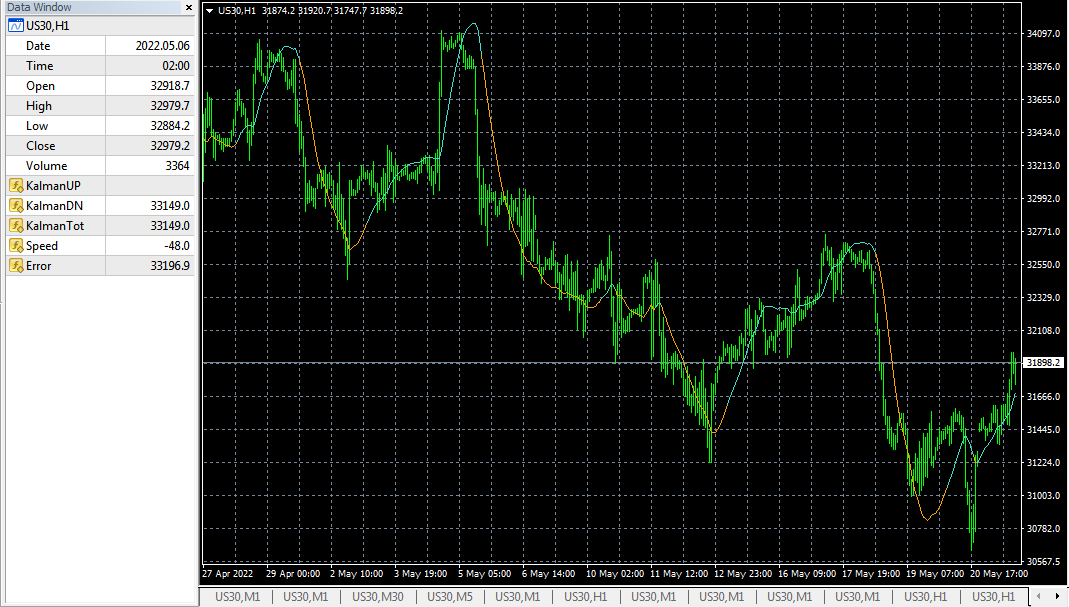Select the Open value 32918.7
1069x607 pixels.
[170, 86]
